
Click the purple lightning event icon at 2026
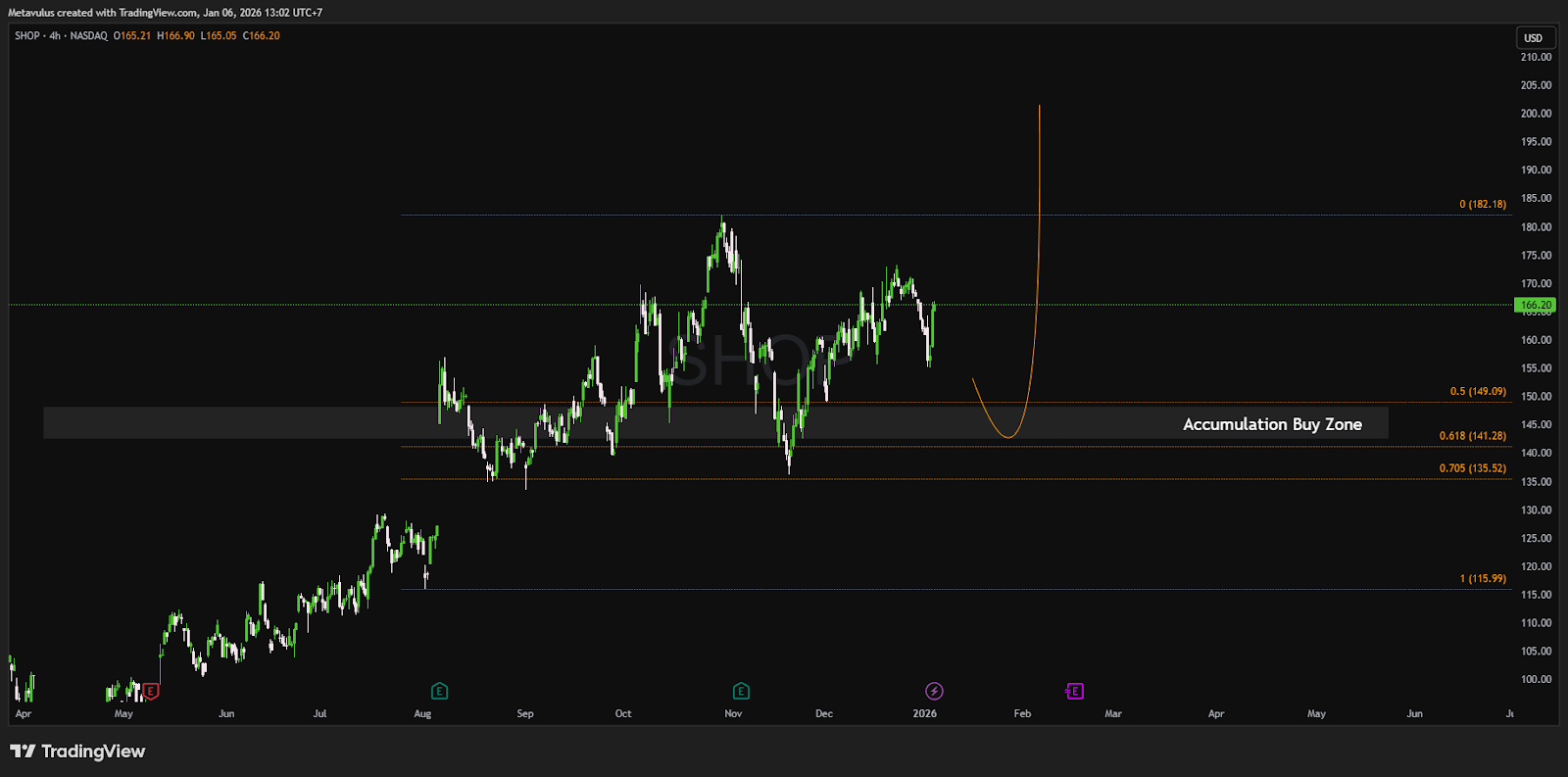click(x=934, y=691)
